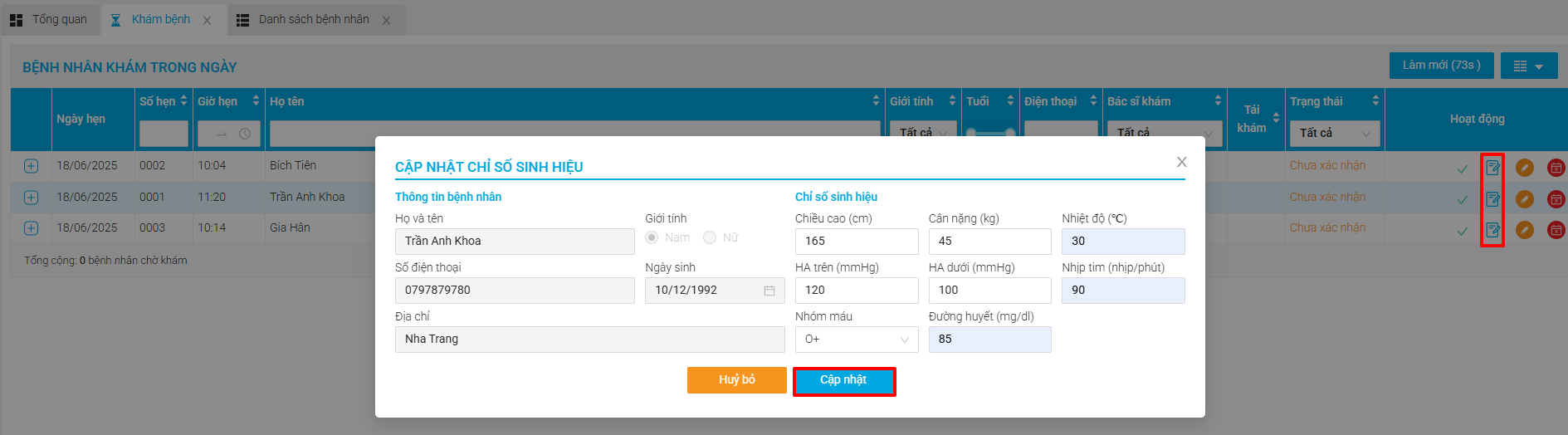Viewport: 1568px width, 435px height.
Task: Click the vital signs icon for Bích Tiên
Action: tap(1492, 168)
